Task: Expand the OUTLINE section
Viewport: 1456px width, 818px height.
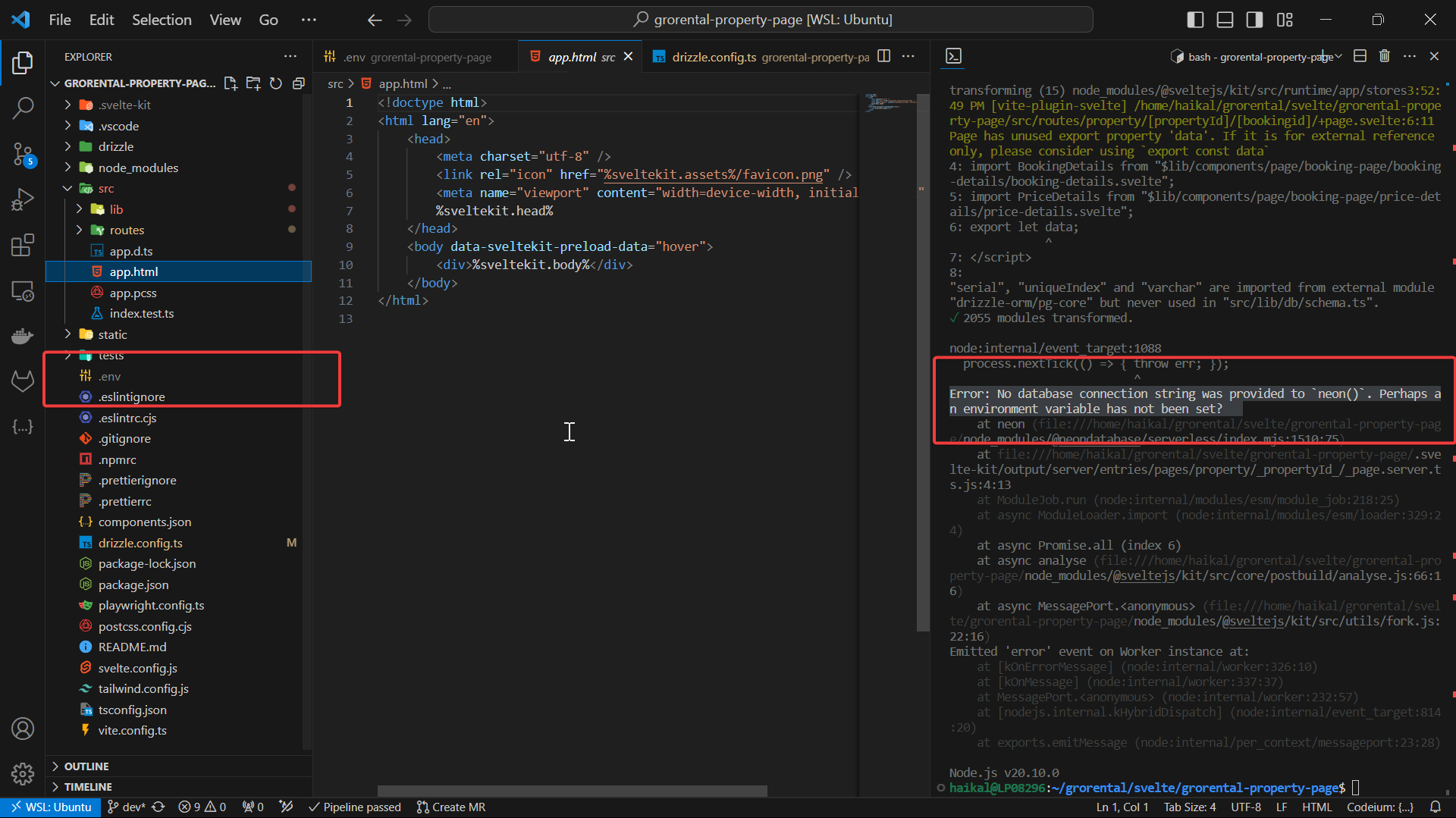Action: 86,766
